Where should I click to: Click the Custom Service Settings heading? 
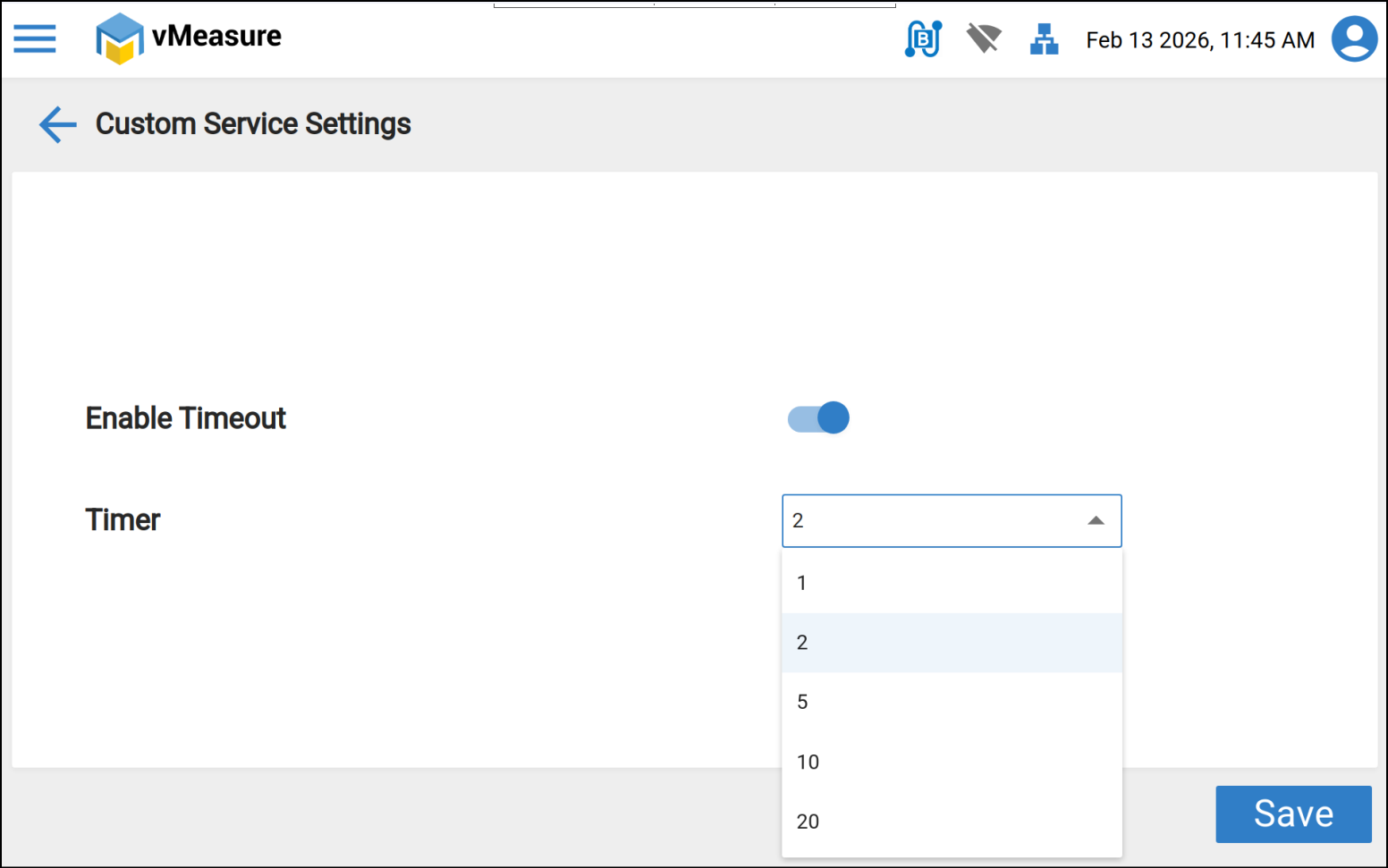253,124
